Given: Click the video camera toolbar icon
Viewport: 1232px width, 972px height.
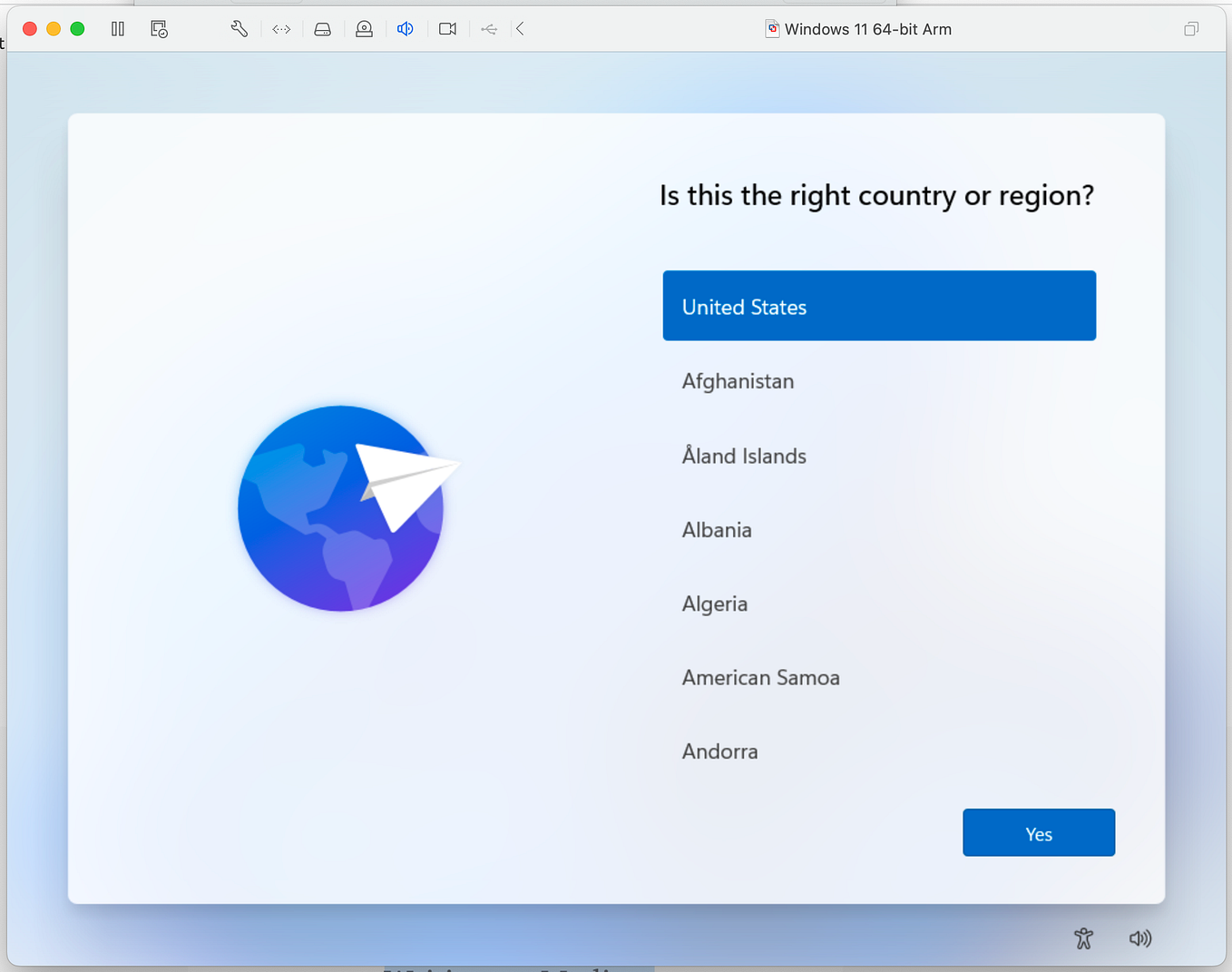Looking at the screenshot, I should coord(446,28).
